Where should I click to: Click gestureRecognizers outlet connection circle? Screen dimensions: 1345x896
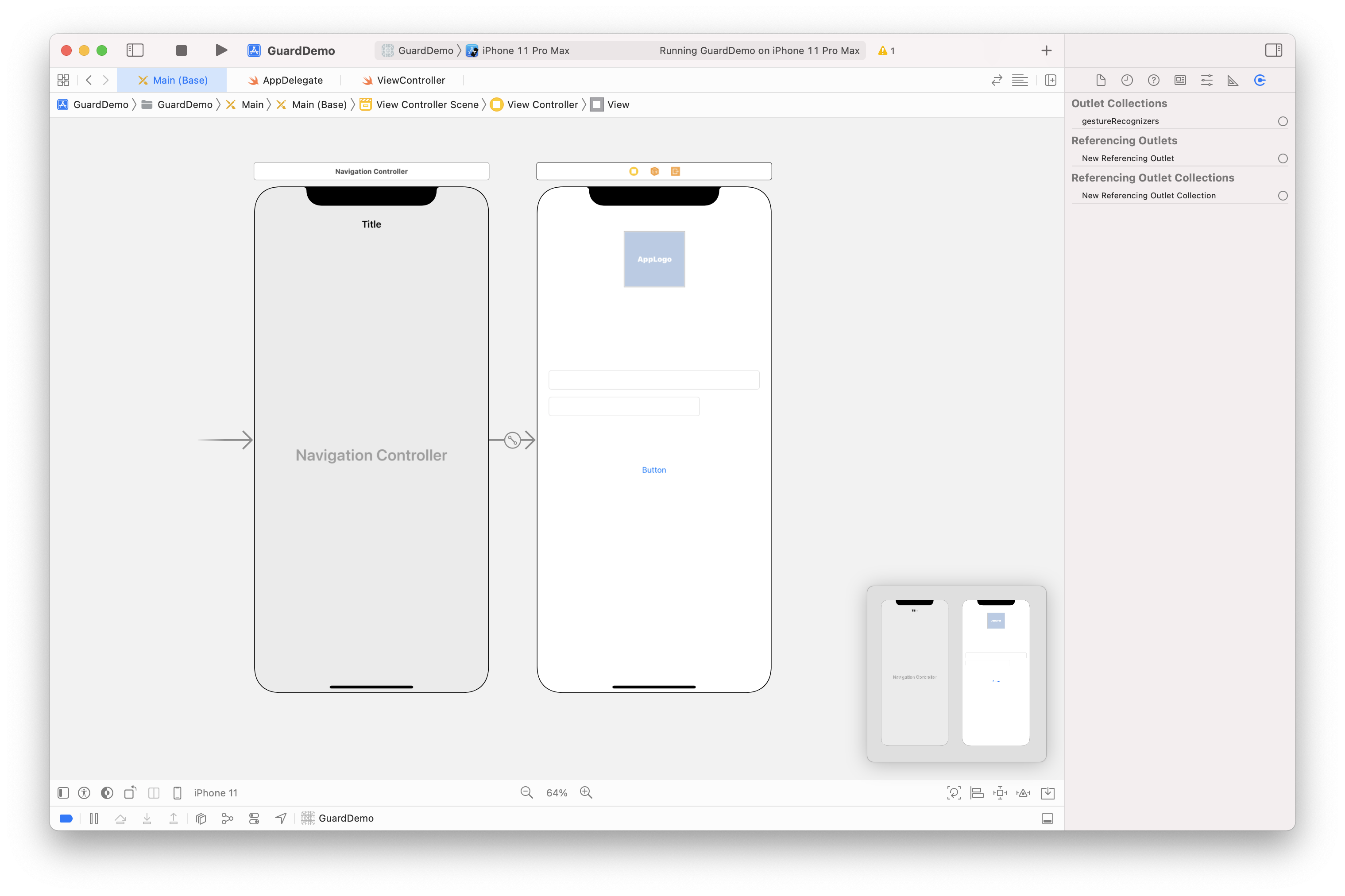pyautogui.click(x=1282, y=121)
